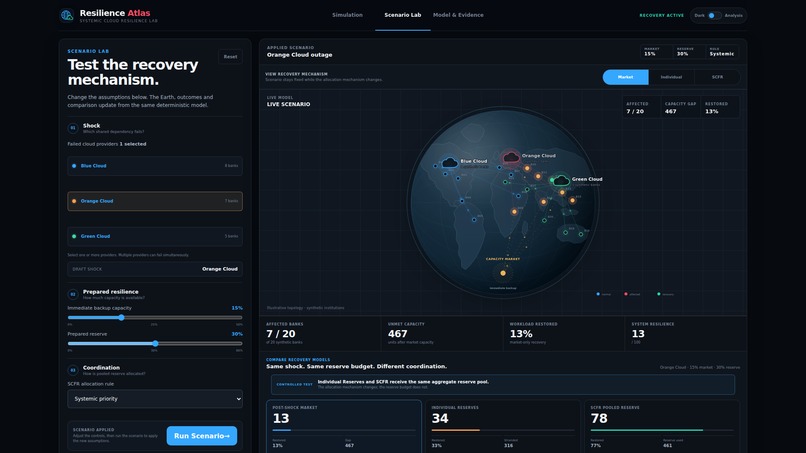This screenshot has height=453, width=806.
Task: Click the Draft Shock Orange Cloud field
Action: [x=155, y=269]
